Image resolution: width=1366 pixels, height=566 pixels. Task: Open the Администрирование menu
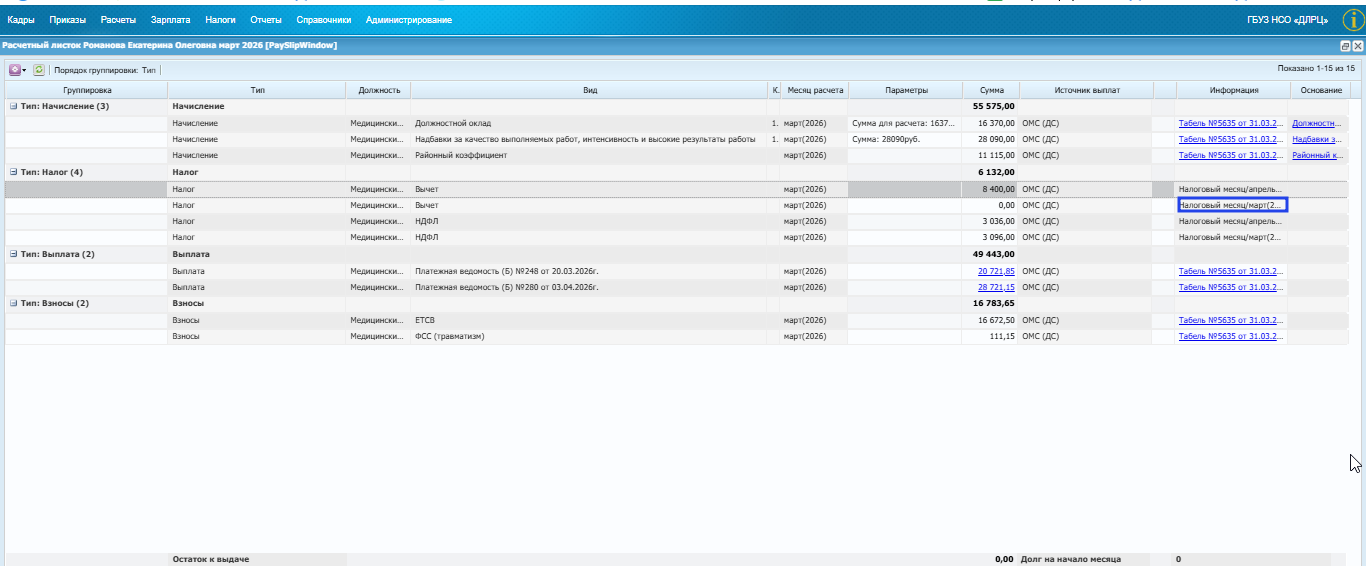pyautogui.click(x=408, y=20)
